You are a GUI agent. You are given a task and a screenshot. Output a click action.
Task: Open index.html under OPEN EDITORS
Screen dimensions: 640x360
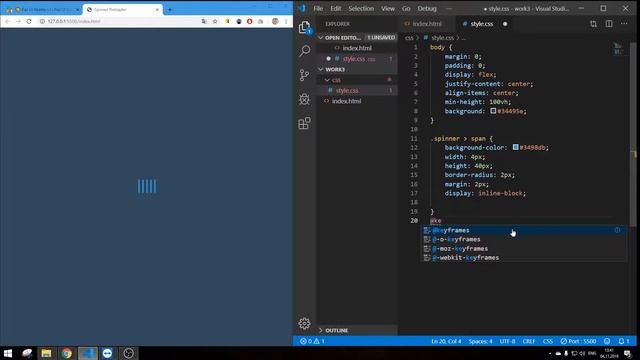(x=357, y=48)
